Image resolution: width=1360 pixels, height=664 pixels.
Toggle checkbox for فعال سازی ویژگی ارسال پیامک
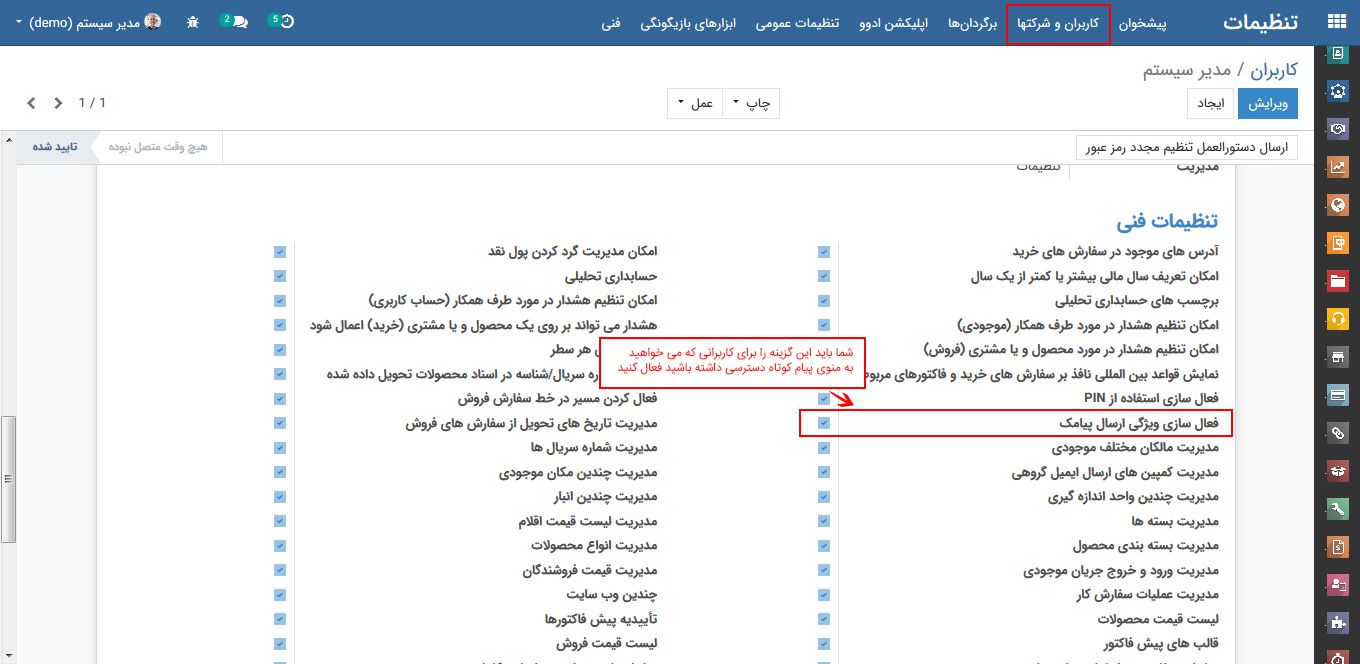click(824, 423)
